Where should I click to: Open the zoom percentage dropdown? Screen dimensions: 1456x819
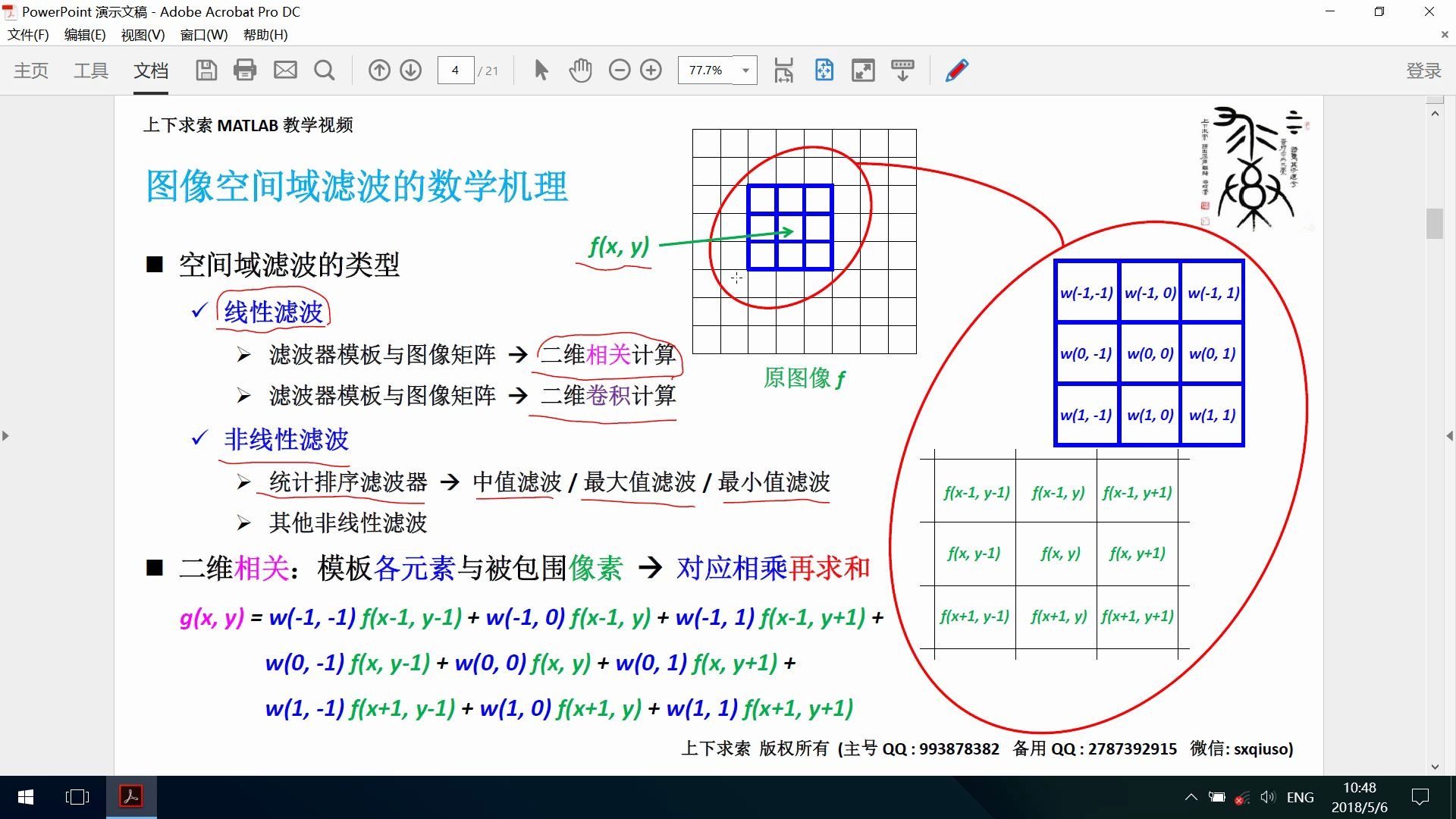[x=744, y=70]
